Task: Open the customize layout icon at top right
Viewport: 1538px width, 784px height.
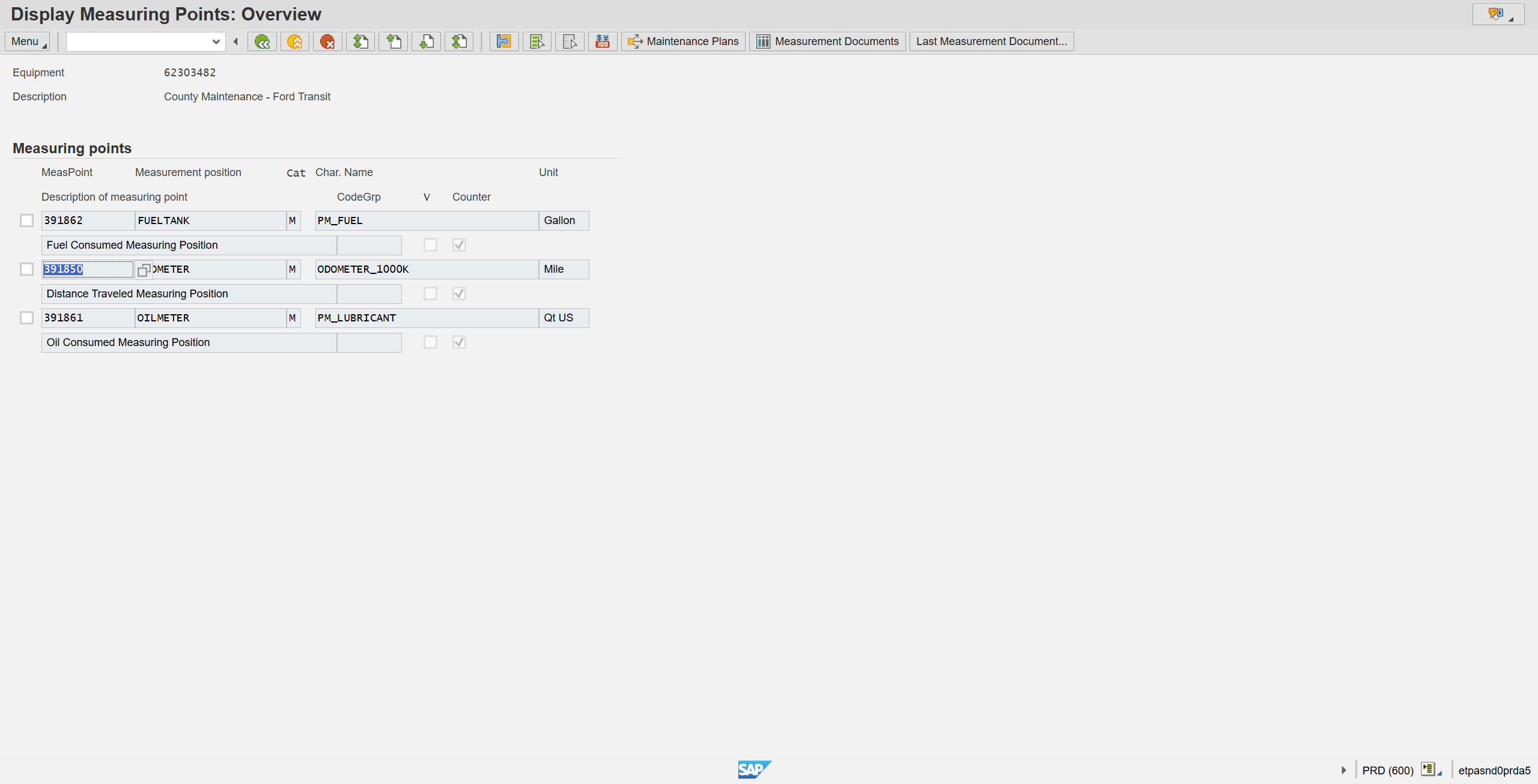Action: coord(1498,14)
